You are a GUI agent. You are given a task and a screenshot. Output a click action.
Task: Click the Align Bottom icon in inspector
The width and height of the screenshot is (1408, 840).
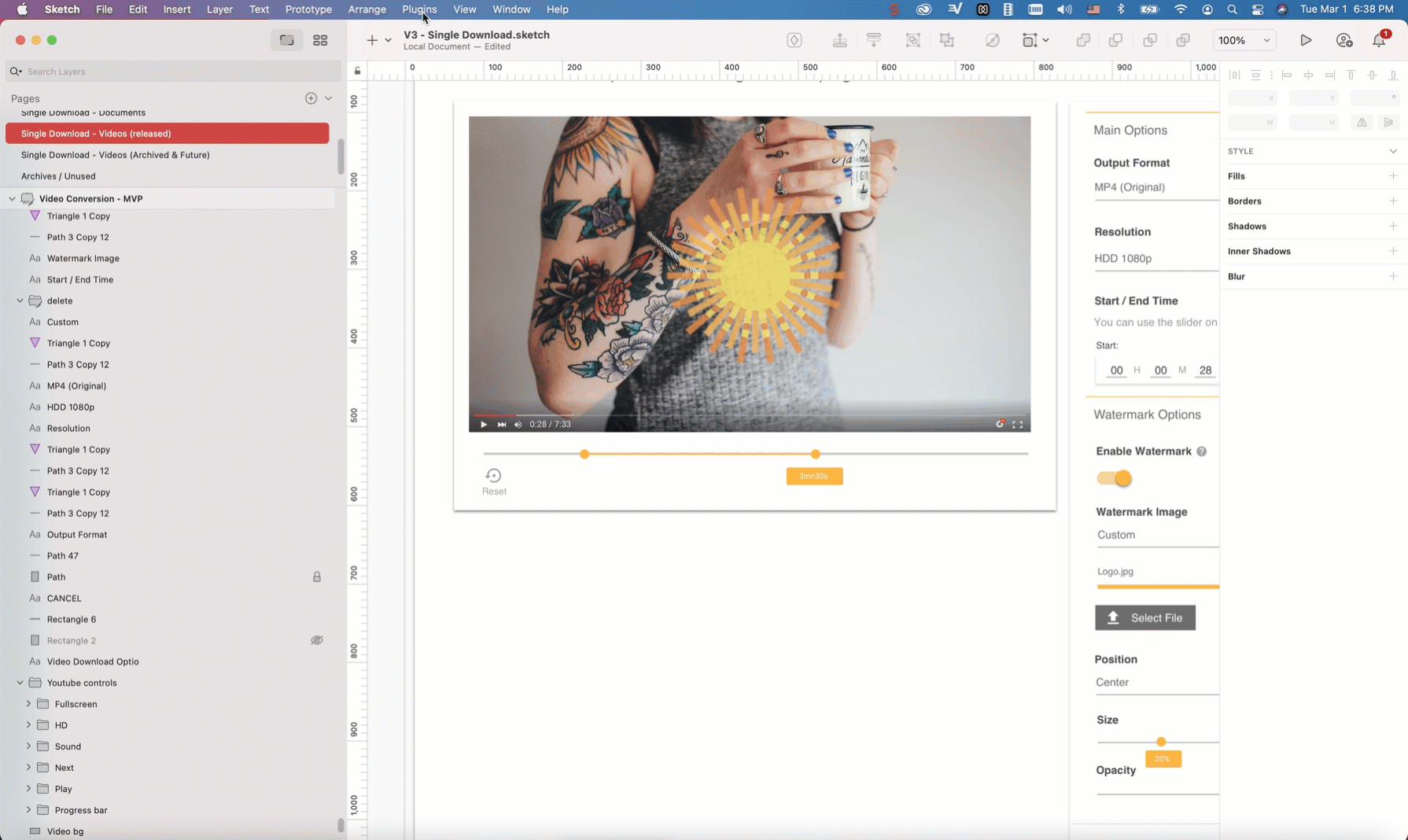[1394, 76]
